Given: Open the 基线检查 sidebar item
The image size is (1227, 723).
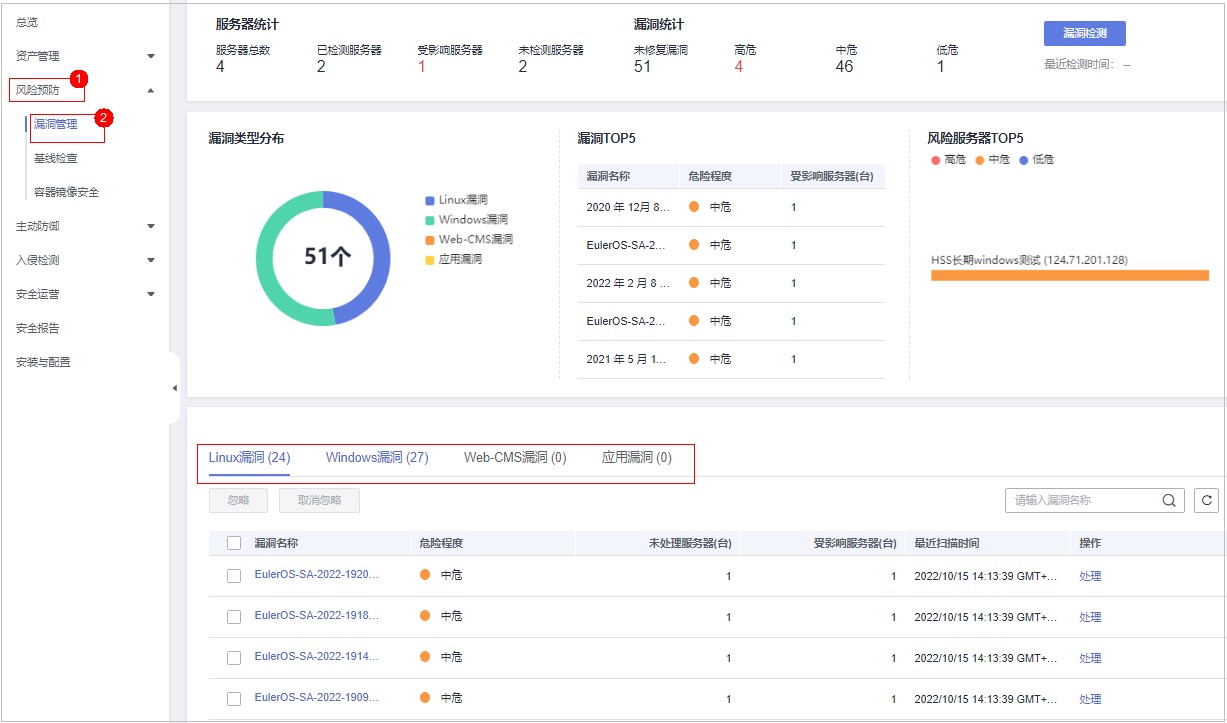Looking at the screenshot, I should pyautogui.click(x=55, y=158).
